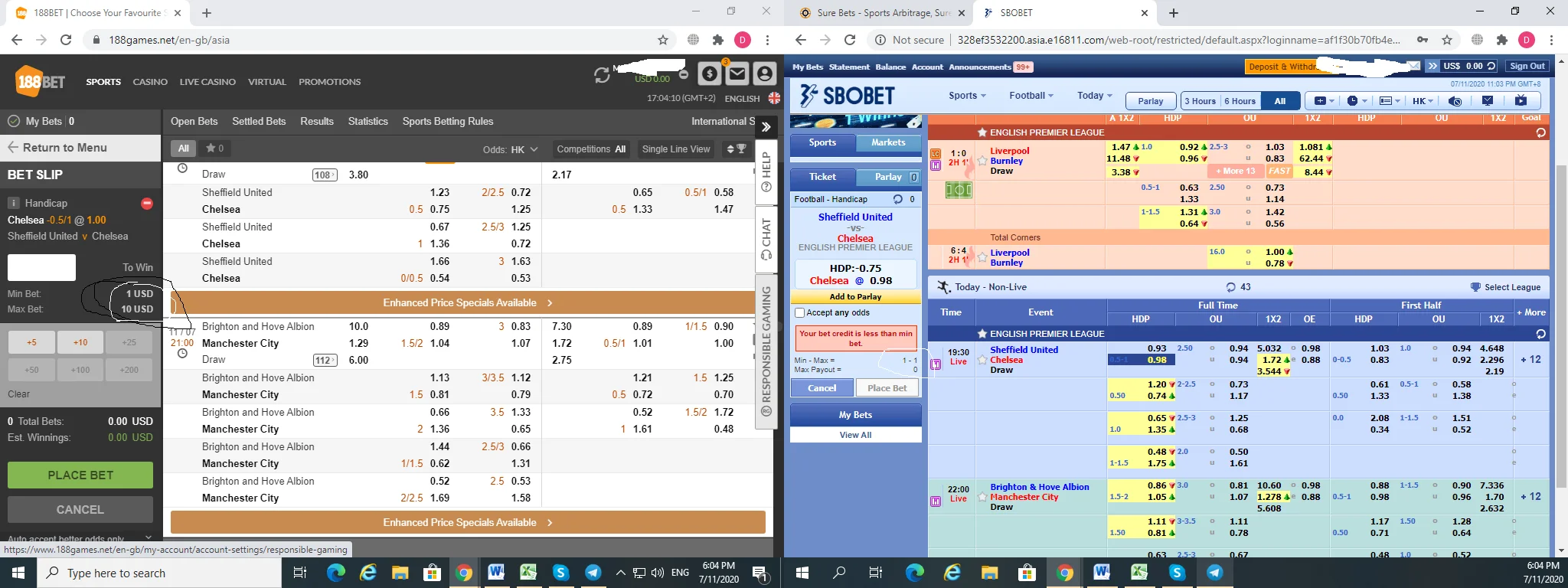Click the 188BET logo

[40, 81]
